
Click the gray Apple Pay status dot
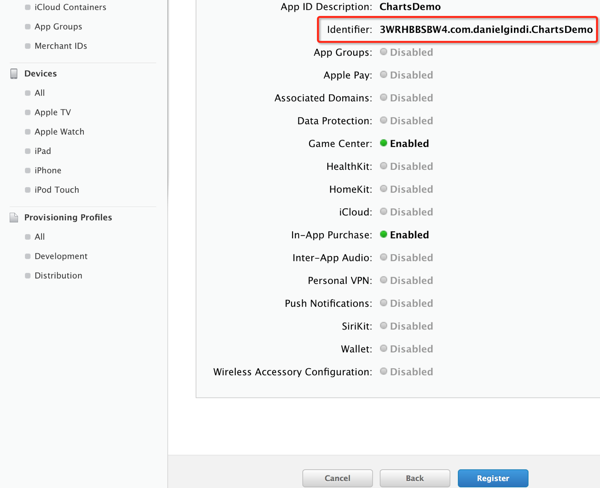tap(383, 75)
